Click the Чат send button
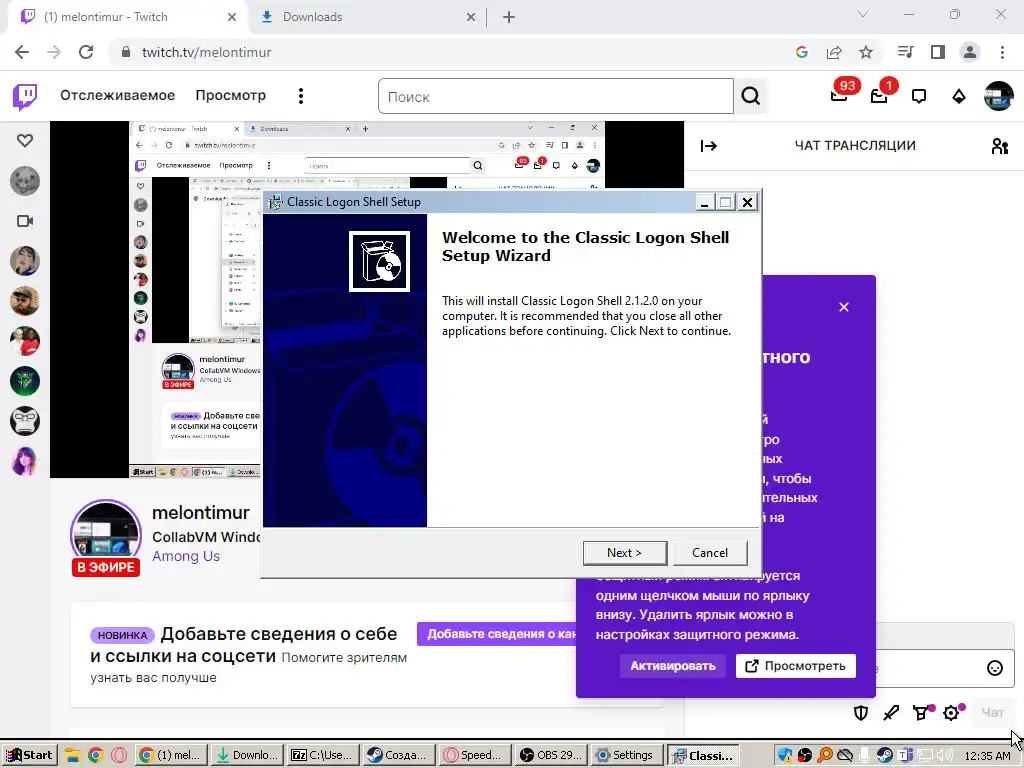The width and height of the screenshot is (1024, 768). [992, 712]
